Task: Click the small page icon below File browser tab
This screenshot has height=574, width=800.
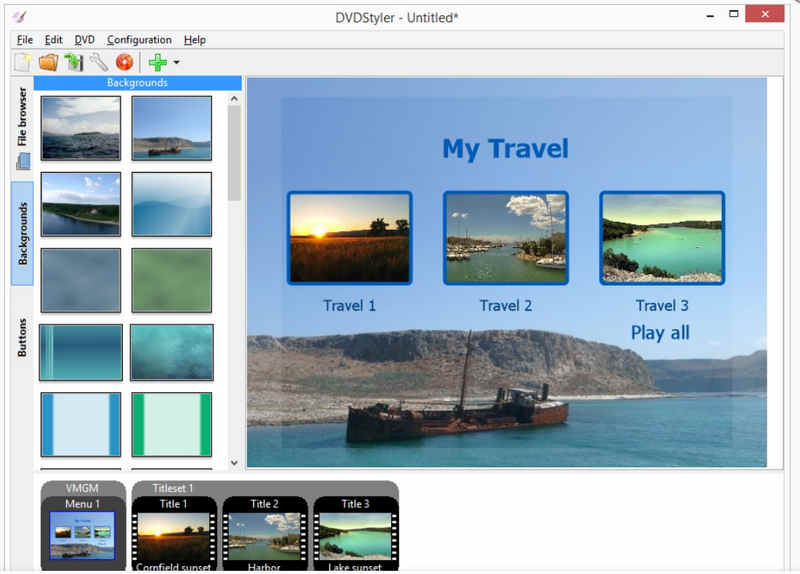Action: pos(23,162)
